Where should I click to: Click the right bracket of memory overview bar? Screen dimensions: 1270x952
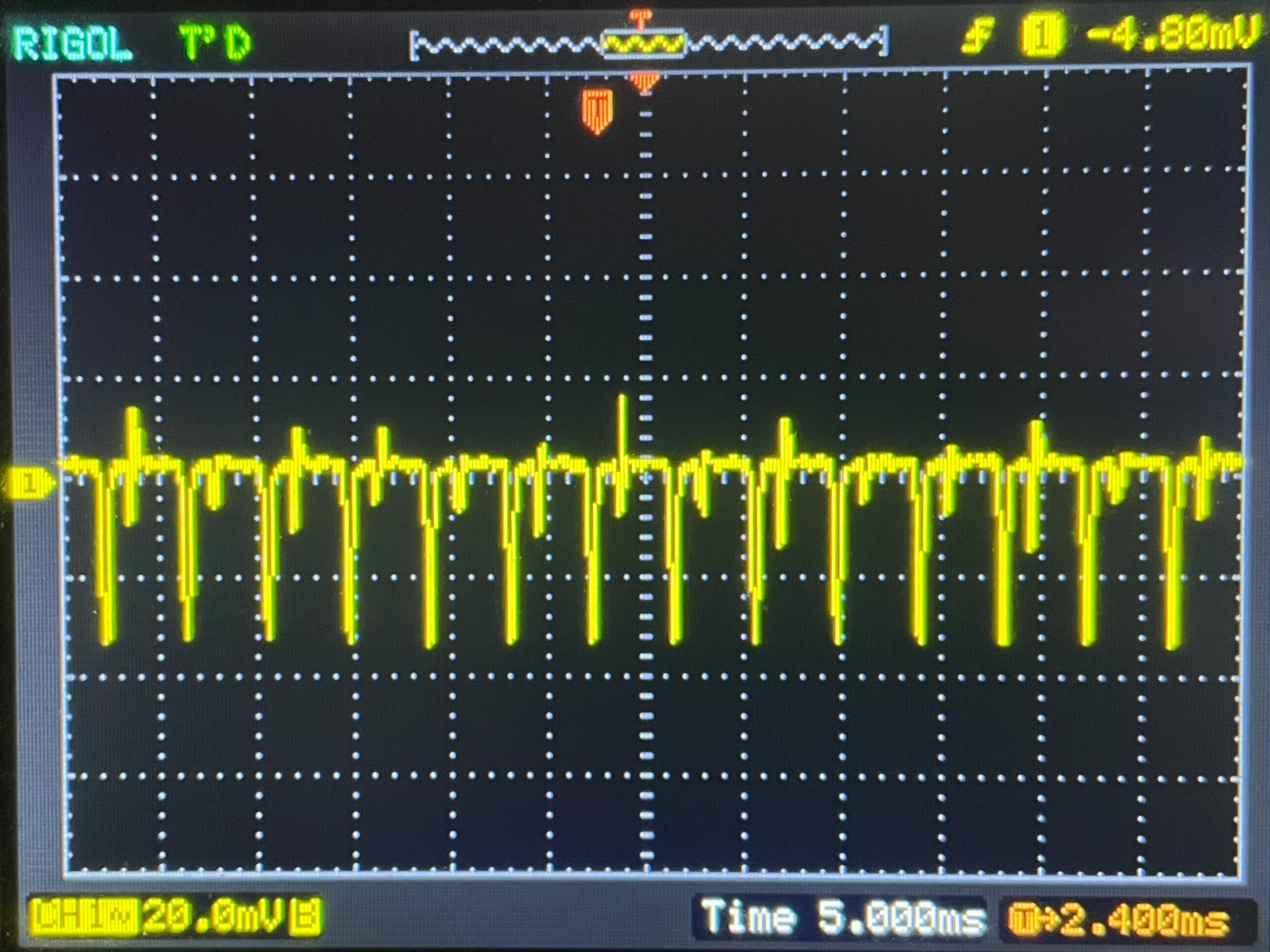(x=885, y=41)
